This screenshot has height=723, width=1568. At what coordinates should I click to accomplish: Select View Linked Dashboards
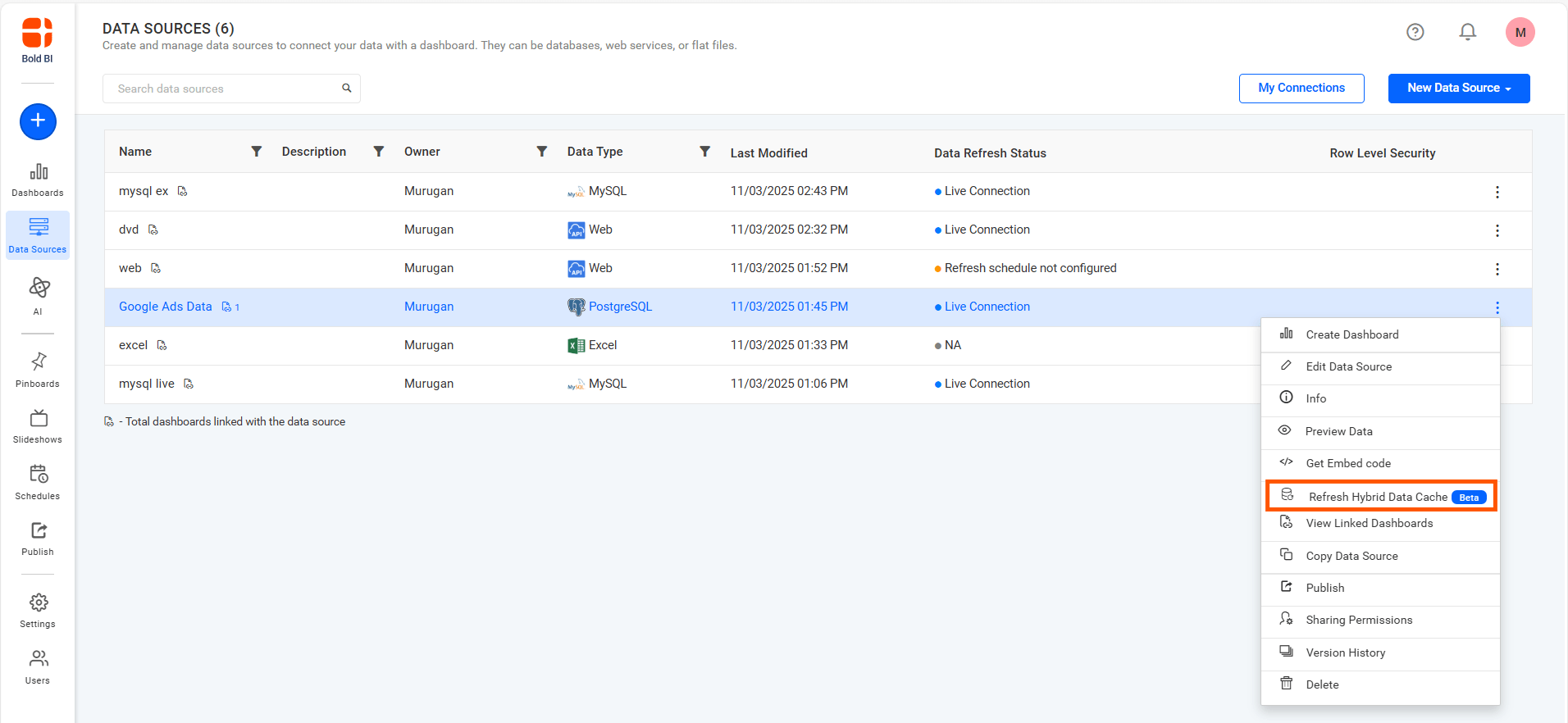[1380, 523]
